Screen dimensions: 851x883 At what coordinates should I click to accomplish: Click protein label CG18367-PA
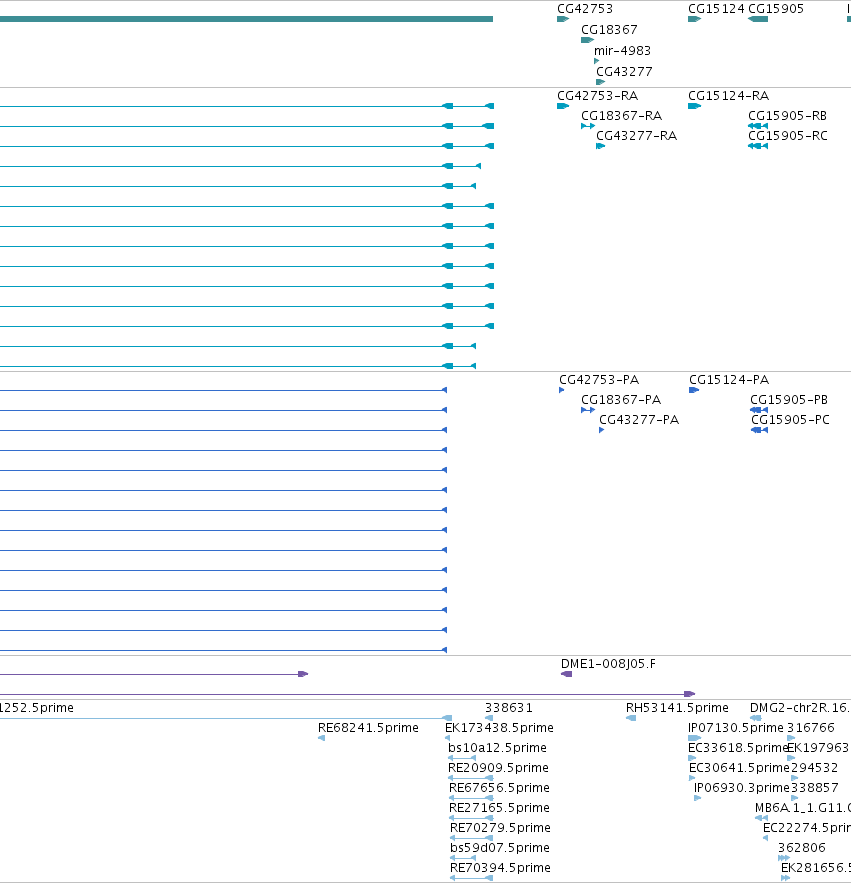[621, 400]
